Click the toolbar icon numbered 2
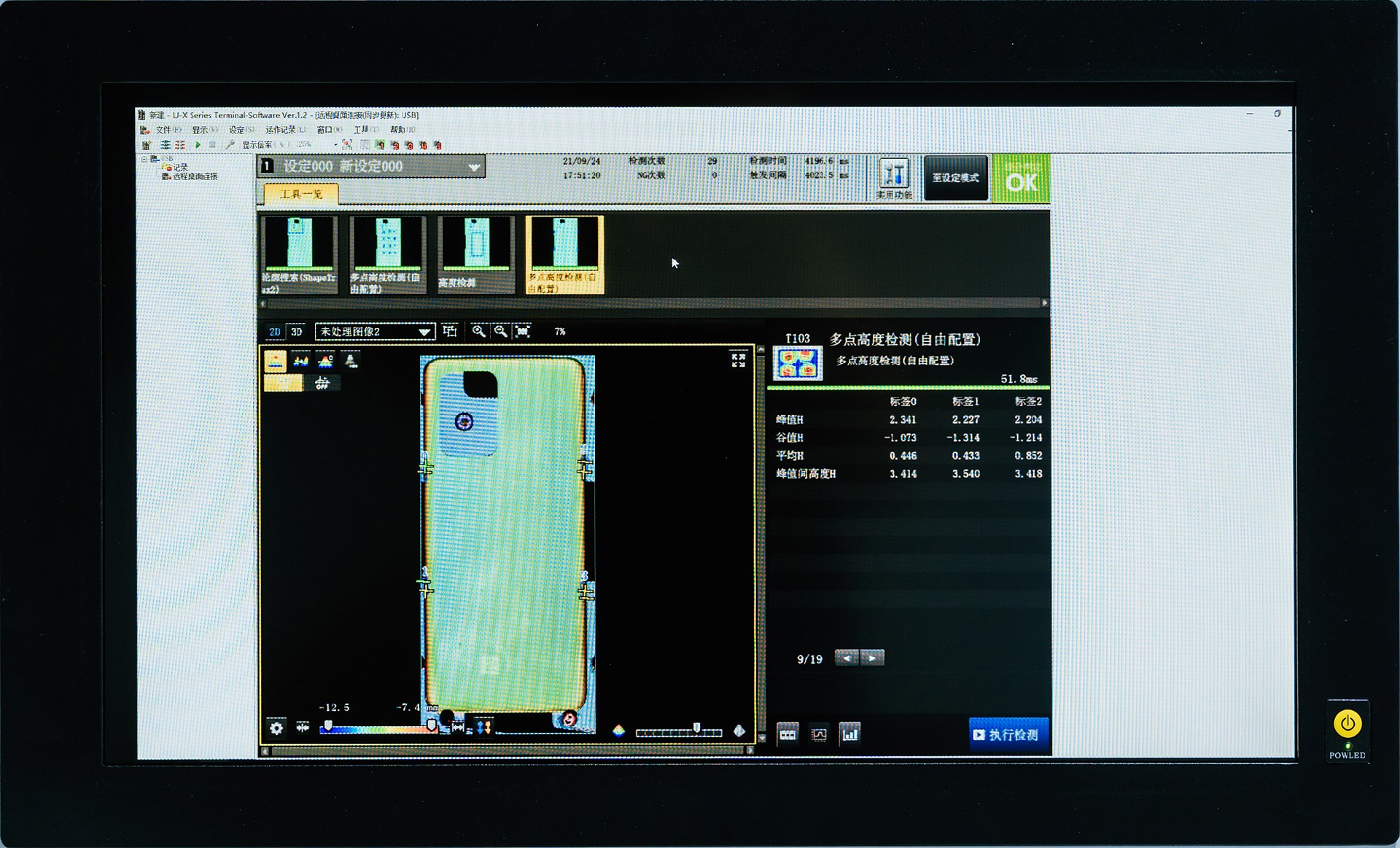 tap(394, 145)
